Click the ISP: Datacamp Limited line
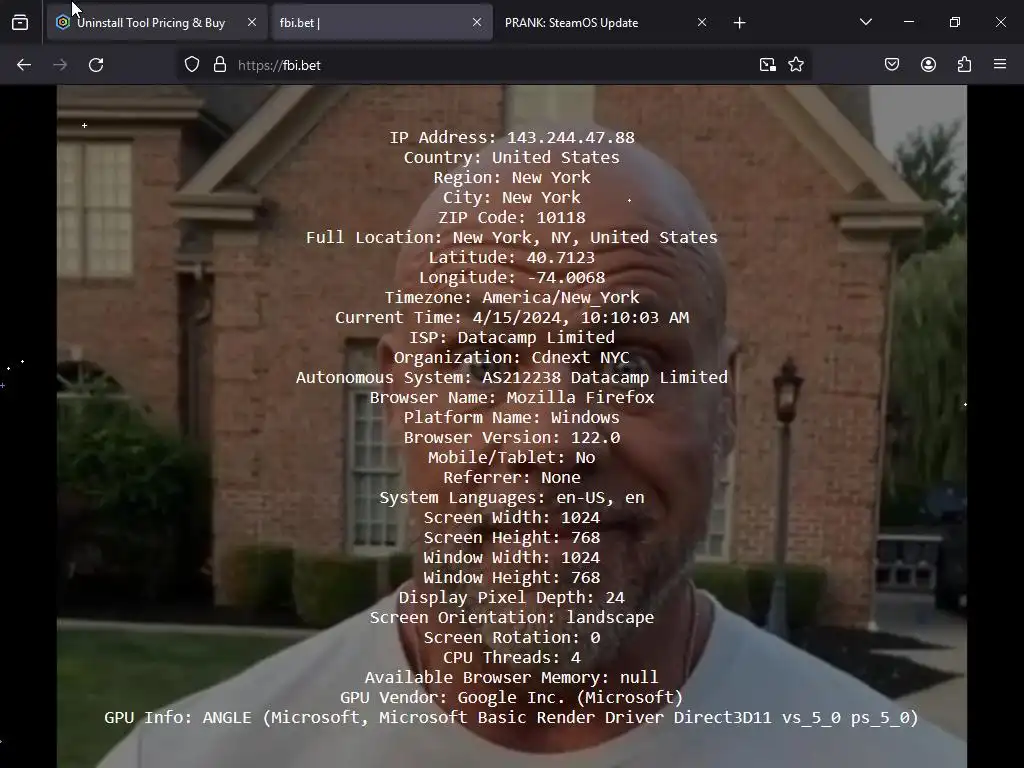 pyautogui.click(x=512, y=338)
